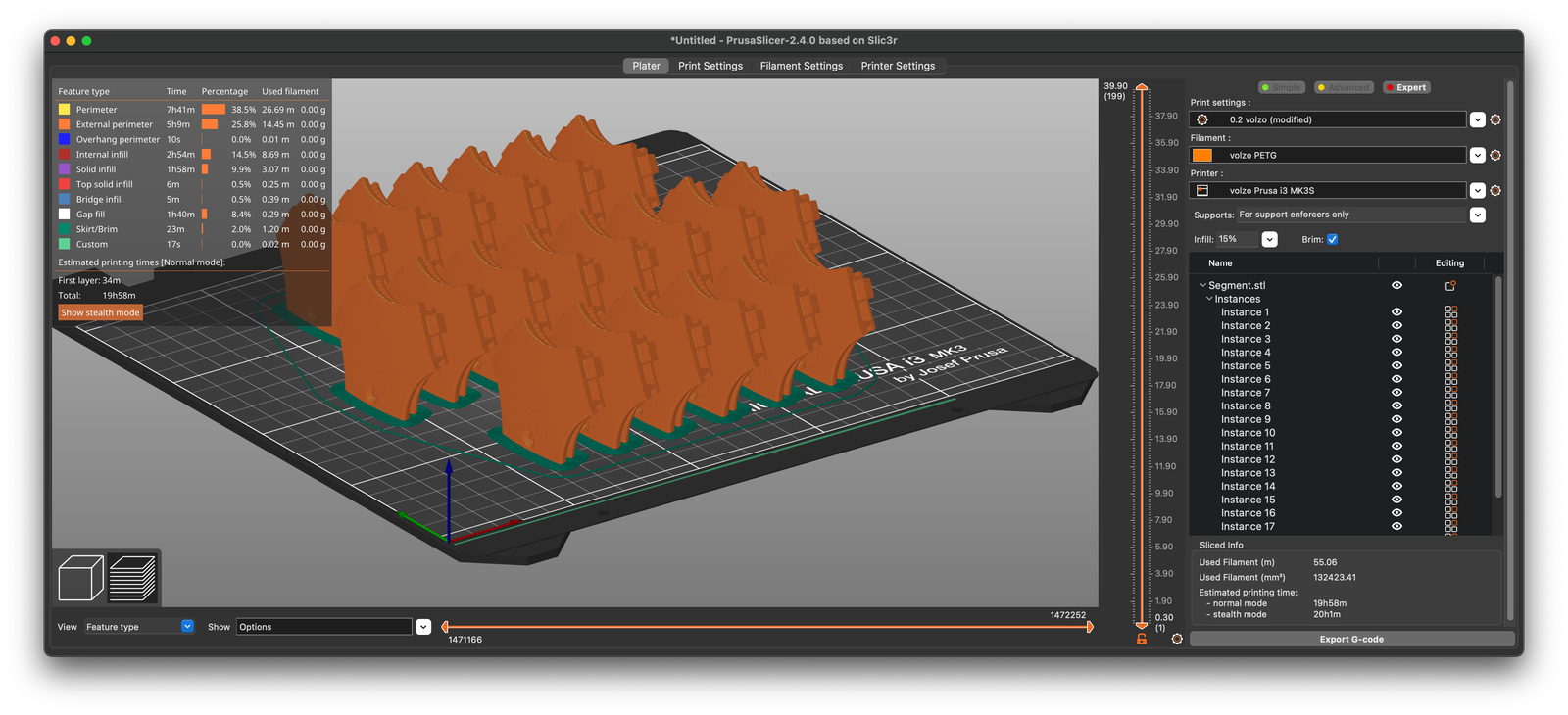Click the print settings gear icon
This screenshot has height=715, width=1568.
(x=1495, y=119)
